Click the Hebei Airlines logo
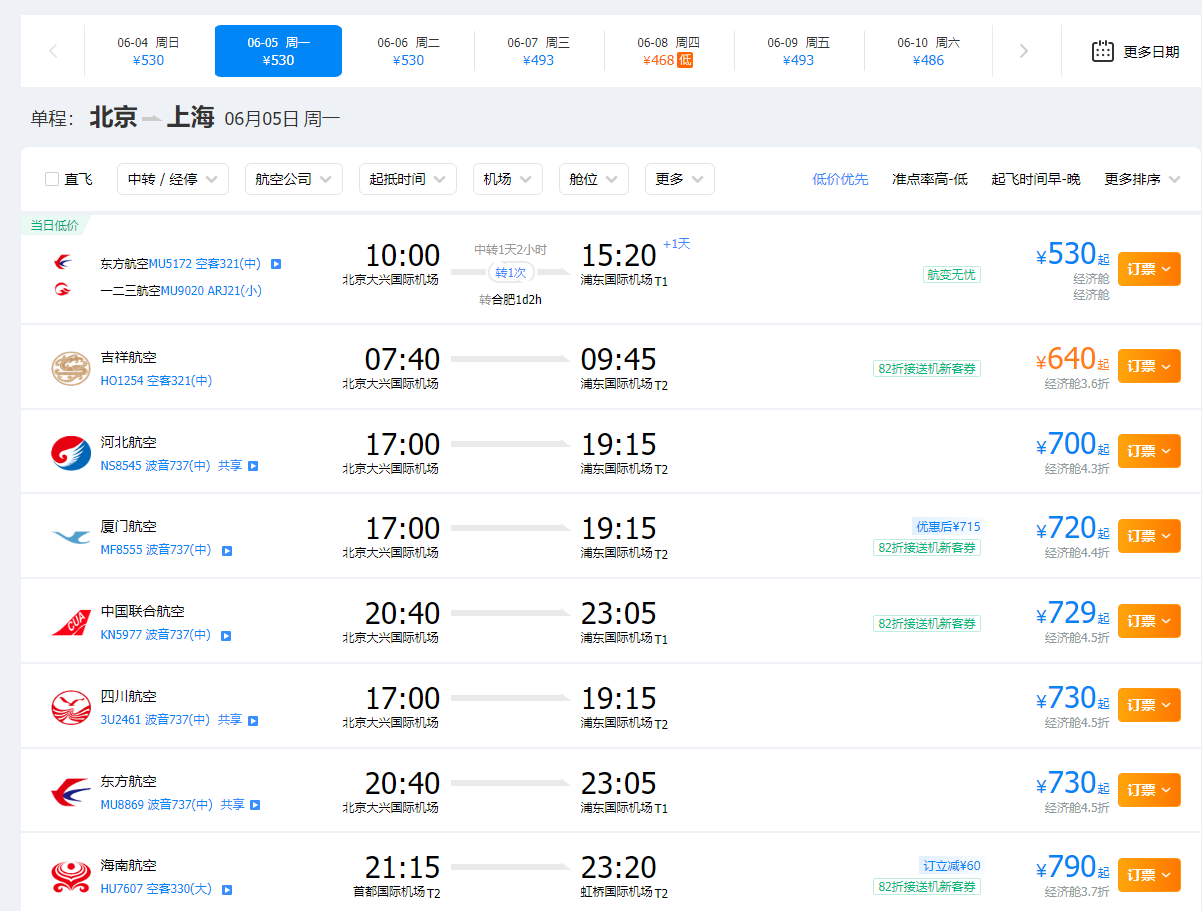Viewport: 1202px width, 911px height. [x=71, y=453]
